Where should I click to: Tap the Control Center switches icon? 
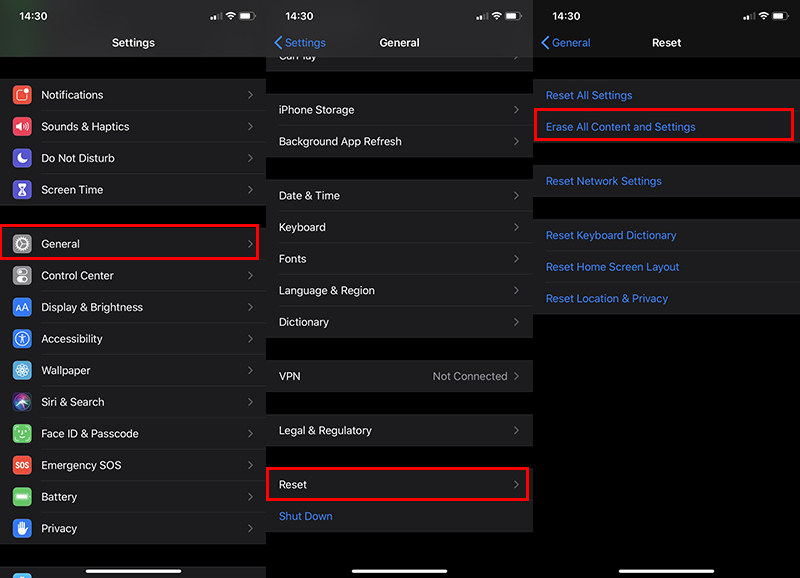click(22, 275)
